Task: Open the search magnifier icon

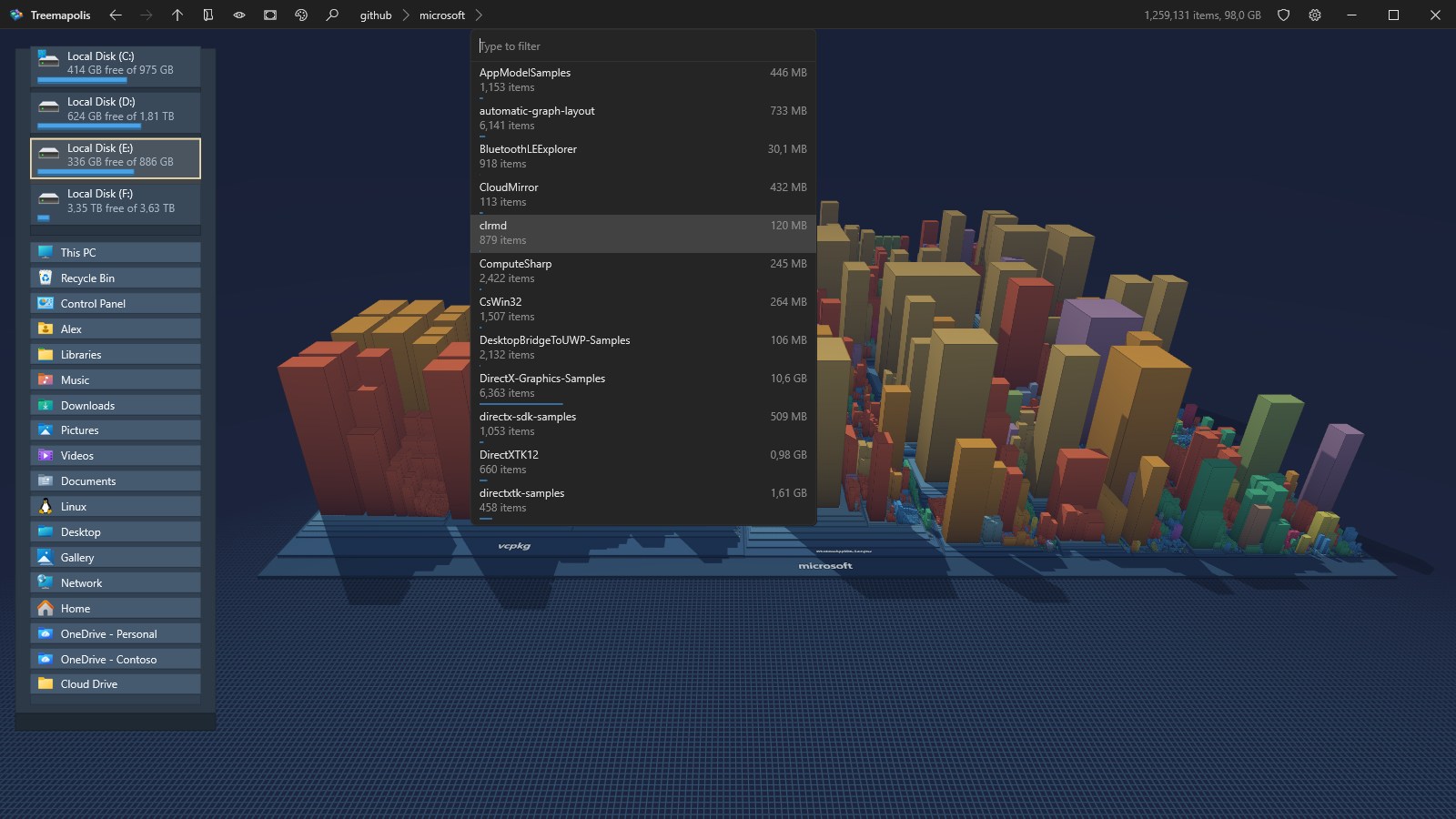Action: point(332,15)
